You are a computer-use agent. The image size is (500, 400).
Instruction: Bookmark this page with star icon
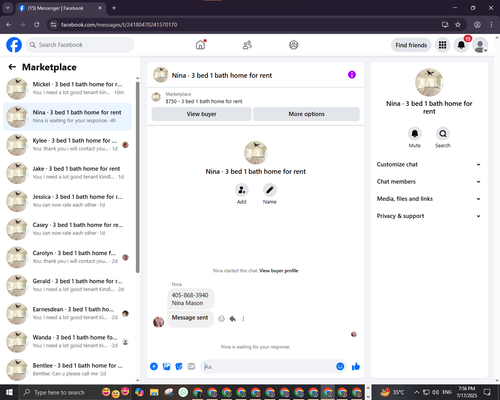[x=458, y=25]
